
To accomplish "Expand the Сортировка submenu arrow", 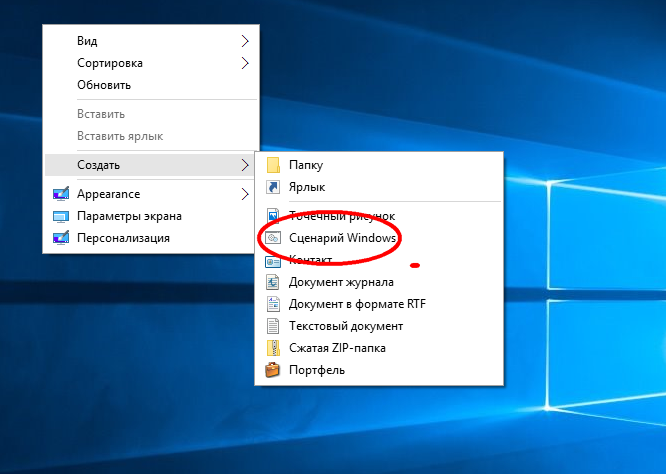I will (245, 63).
